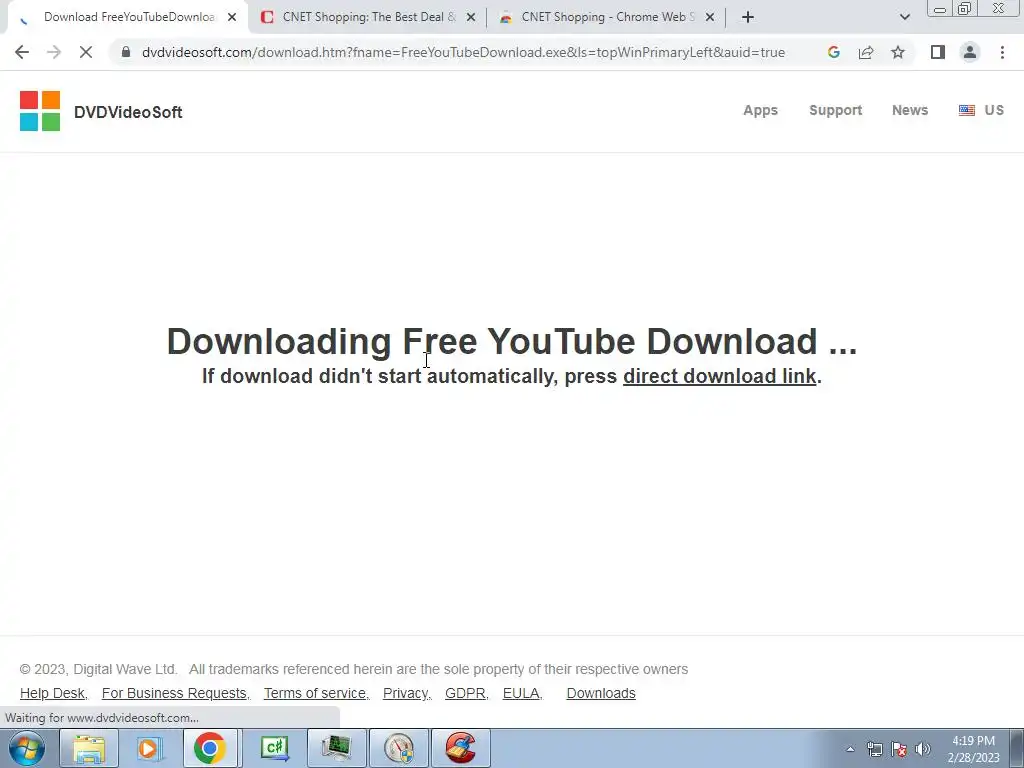Open the News section
Viewport: 1024px width, 768px height.
coord(910,110)
